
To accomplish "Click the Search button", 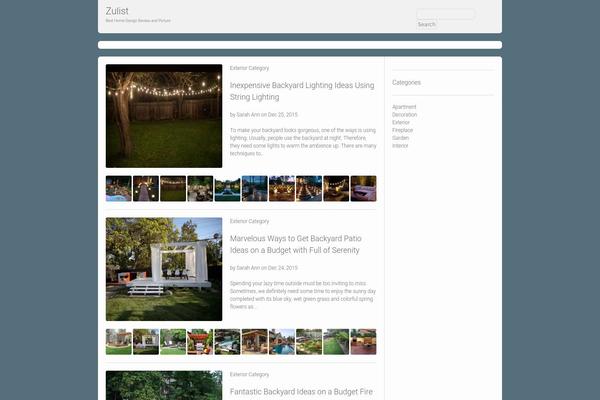I will [426, 24].
